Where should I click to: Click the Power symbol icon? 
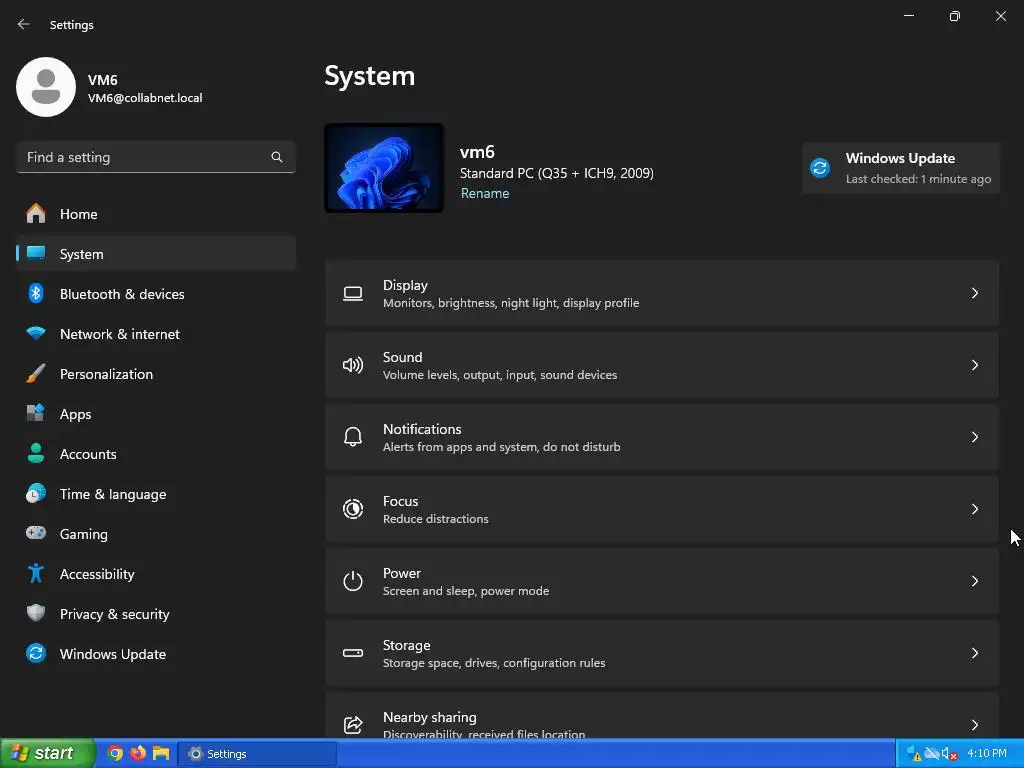(x=353, y=581)
